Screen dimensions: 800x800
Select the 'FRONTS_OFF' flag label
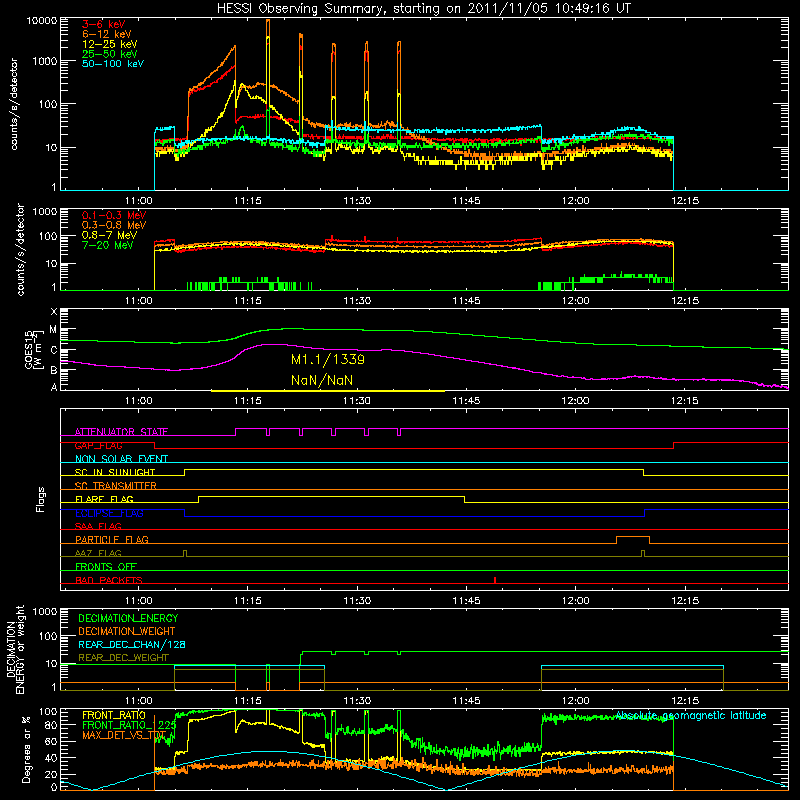click(106, 566)
